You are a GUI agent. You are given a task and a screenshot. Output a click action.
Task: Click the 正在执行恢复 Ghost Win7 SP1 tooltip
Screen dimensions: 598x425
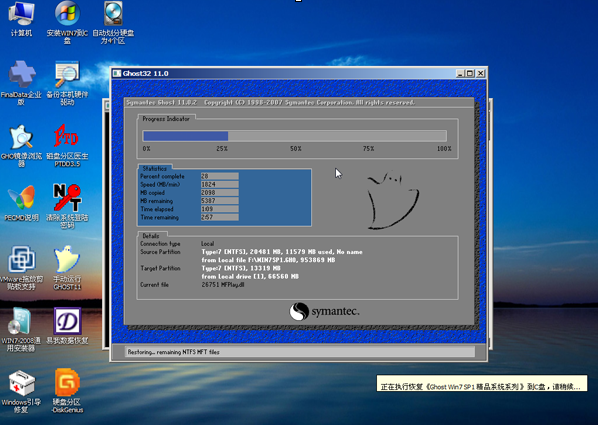482,383
